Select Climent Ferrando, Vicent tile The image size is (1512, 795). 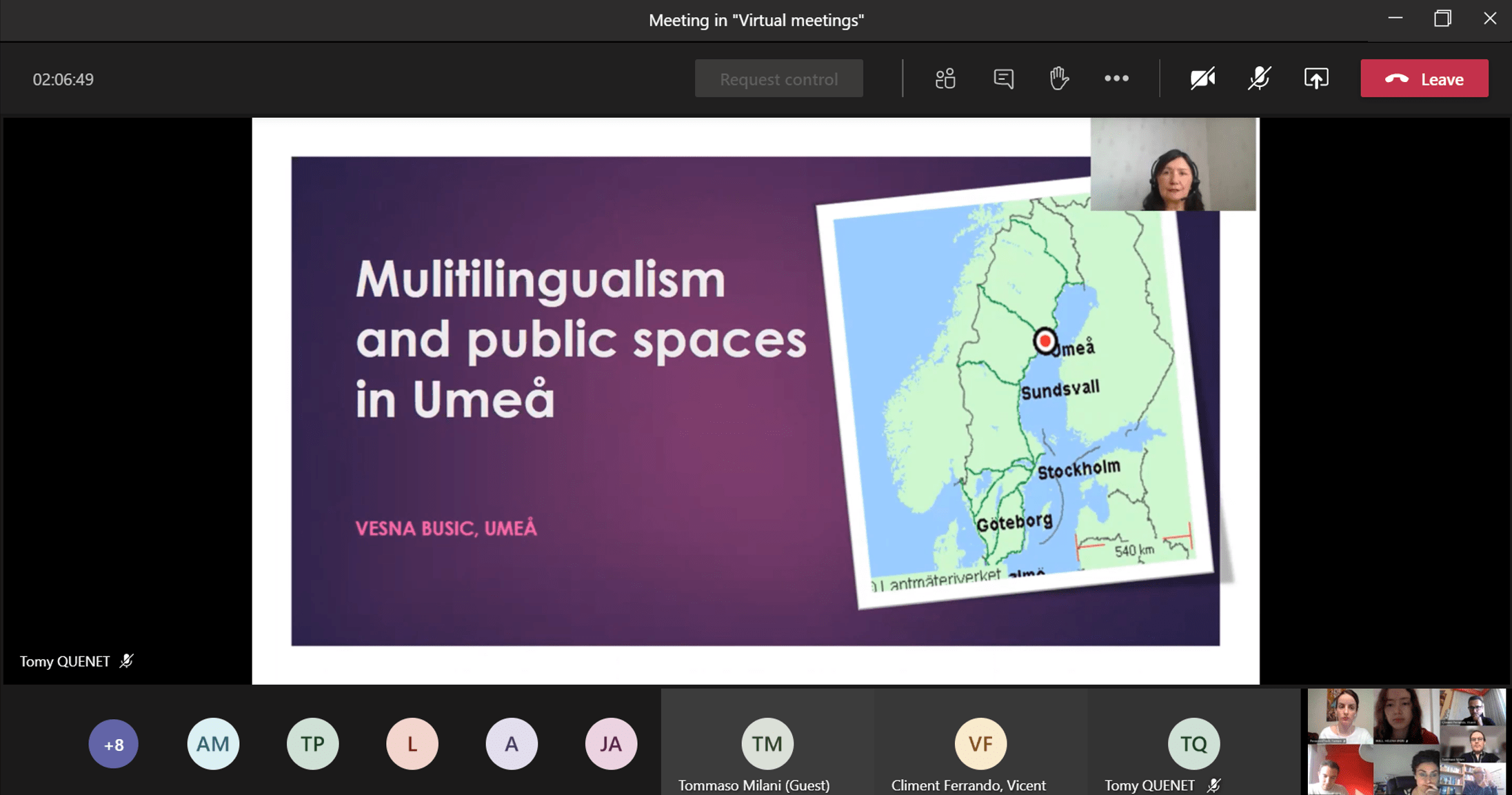pos(980,744)
